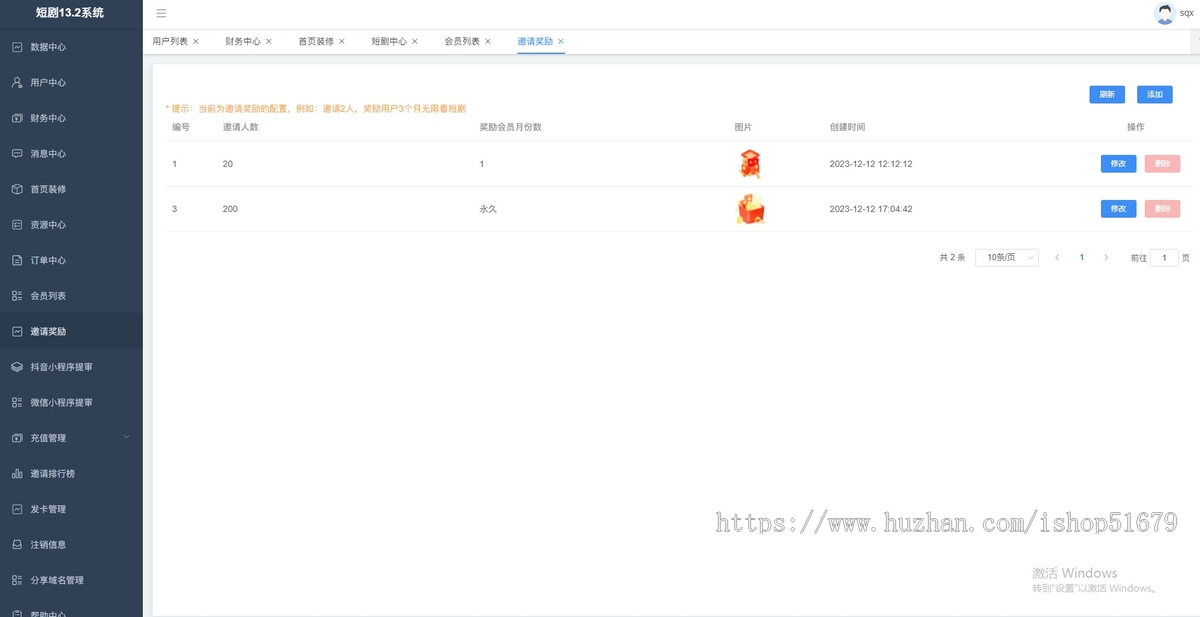Click the 刷新 button
Image resolution: width=1200 pixels, height=617 pixels.
pos(1107,94)
